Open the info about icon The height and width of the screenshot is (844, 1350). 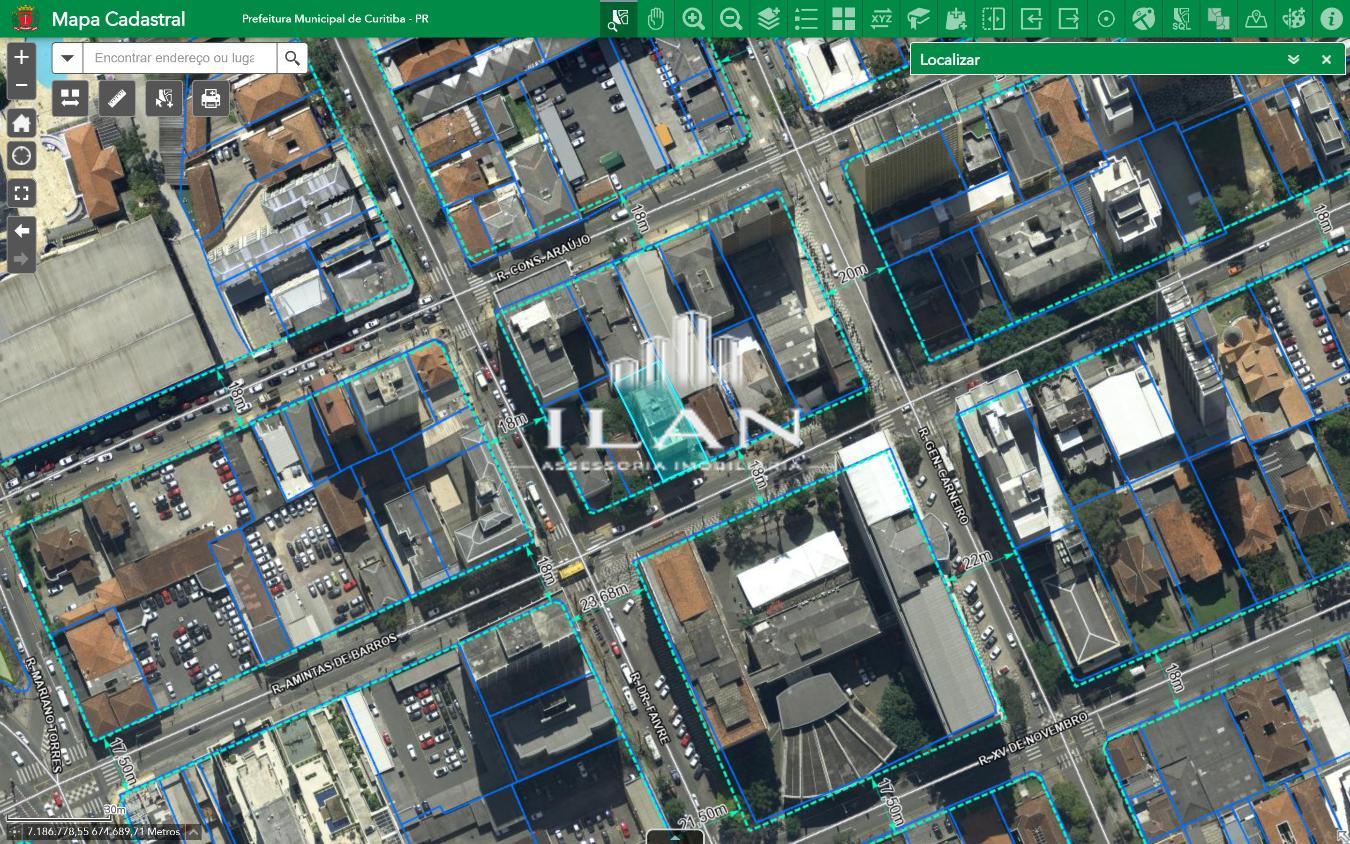1331,19
